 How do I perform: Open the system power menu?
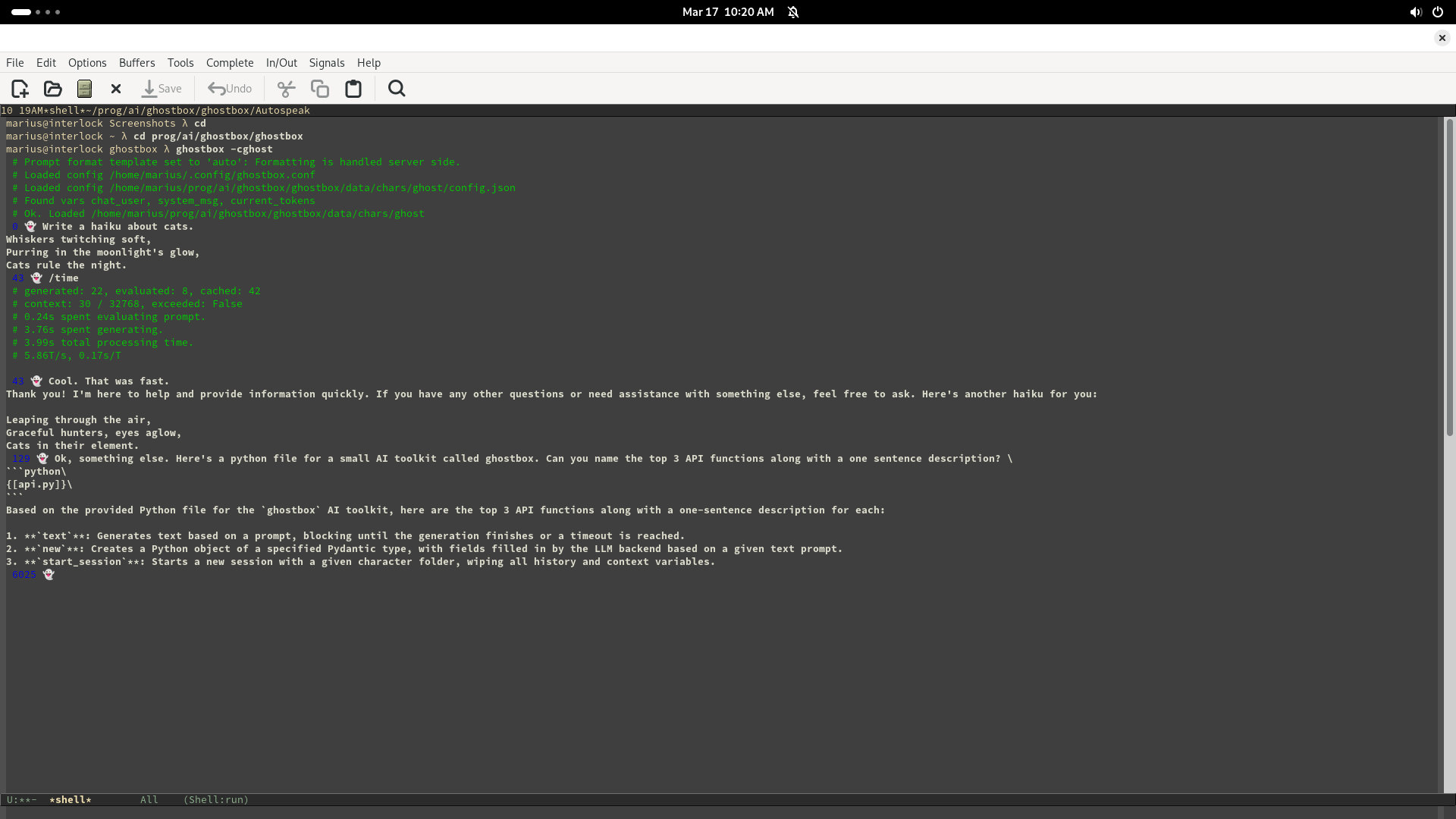click(1438, 12)
